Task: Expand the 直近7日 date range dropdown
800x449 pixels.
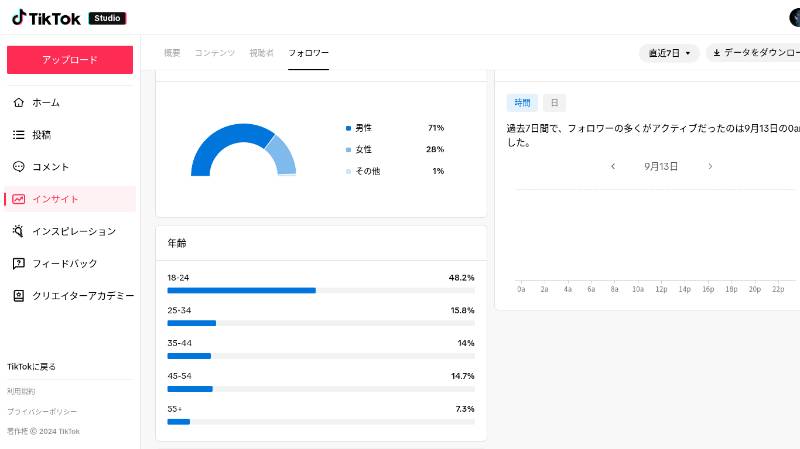Action: 669,53
